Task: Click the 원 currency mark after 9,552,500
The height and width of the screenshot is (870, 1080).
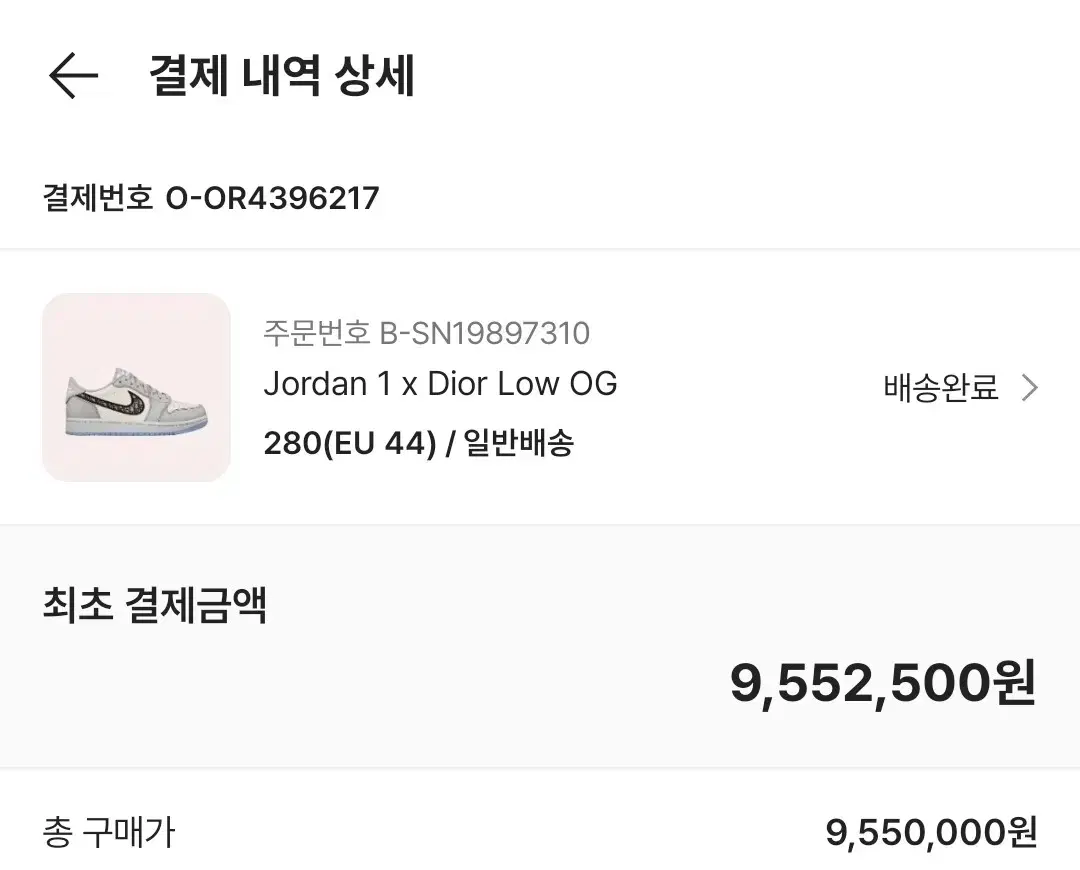Action: 1014,684
